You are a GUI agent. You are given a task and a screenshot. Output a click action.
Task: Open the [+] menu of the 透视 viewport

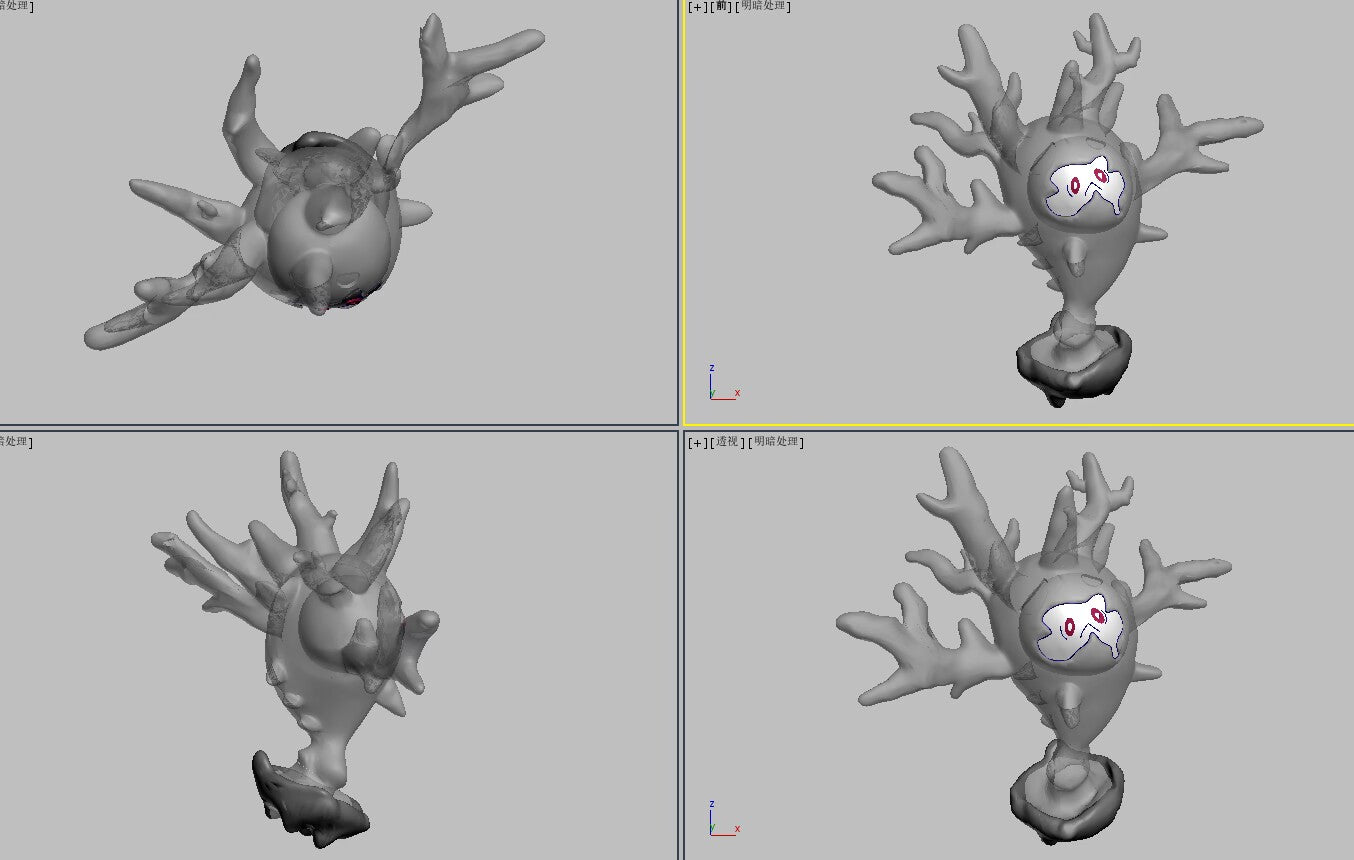[x=698, y=442]
